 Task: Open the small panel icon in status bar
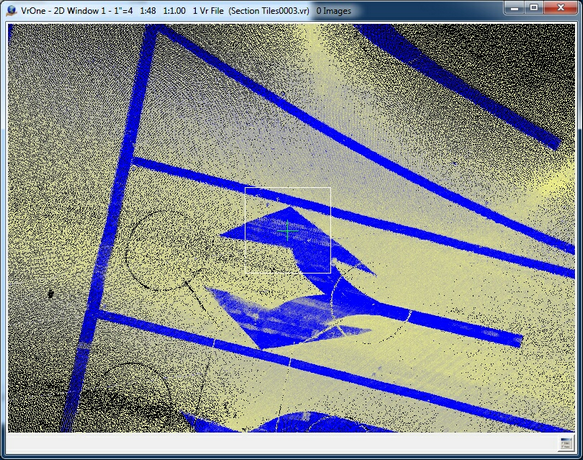point(566,444)
